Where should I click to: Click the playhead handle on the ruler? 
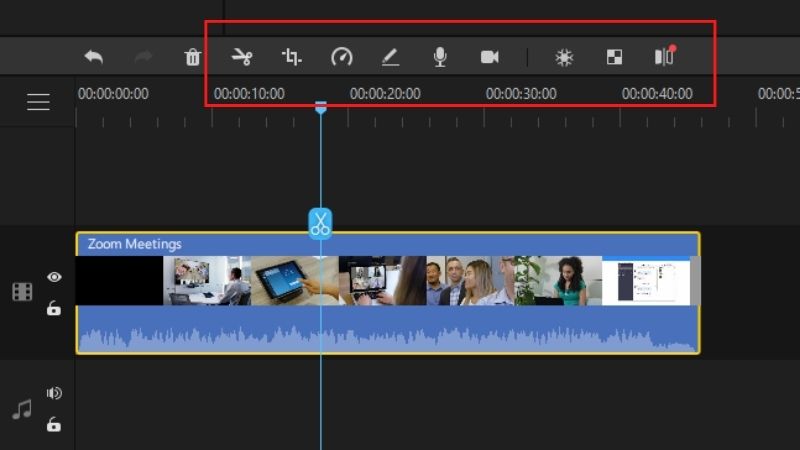[x=320, y=107]
